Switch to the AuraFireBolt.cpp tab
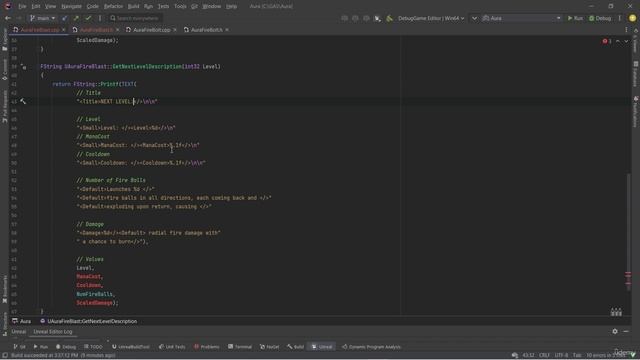This screenshot has height=360, width=640. click(x=151, y=30)
